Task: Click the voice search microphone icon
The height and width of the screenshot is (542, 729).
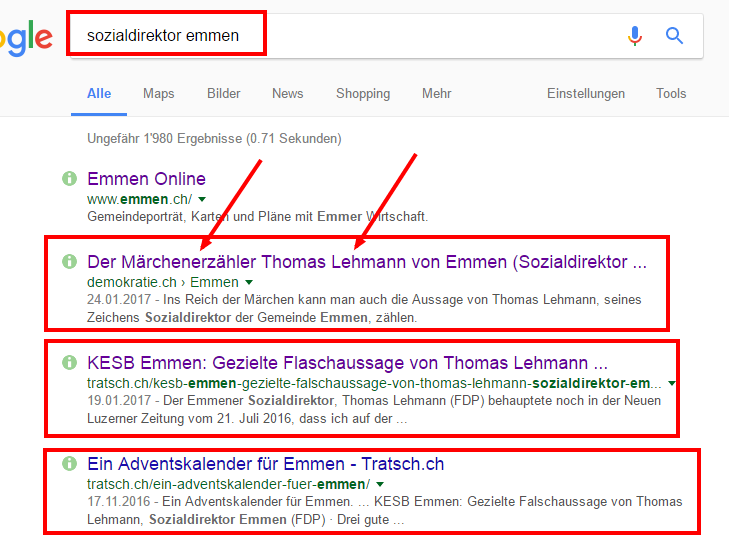Action: pos(635,36)
